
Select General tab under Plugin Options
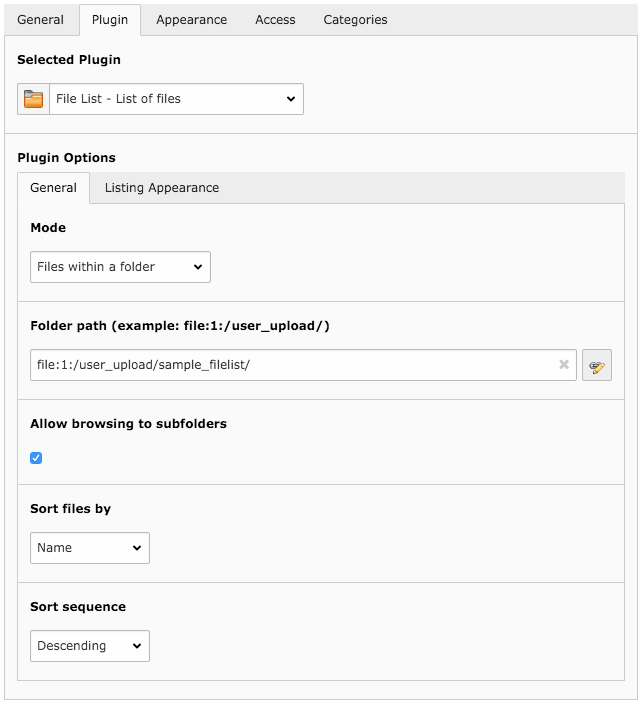coord(54,188)
